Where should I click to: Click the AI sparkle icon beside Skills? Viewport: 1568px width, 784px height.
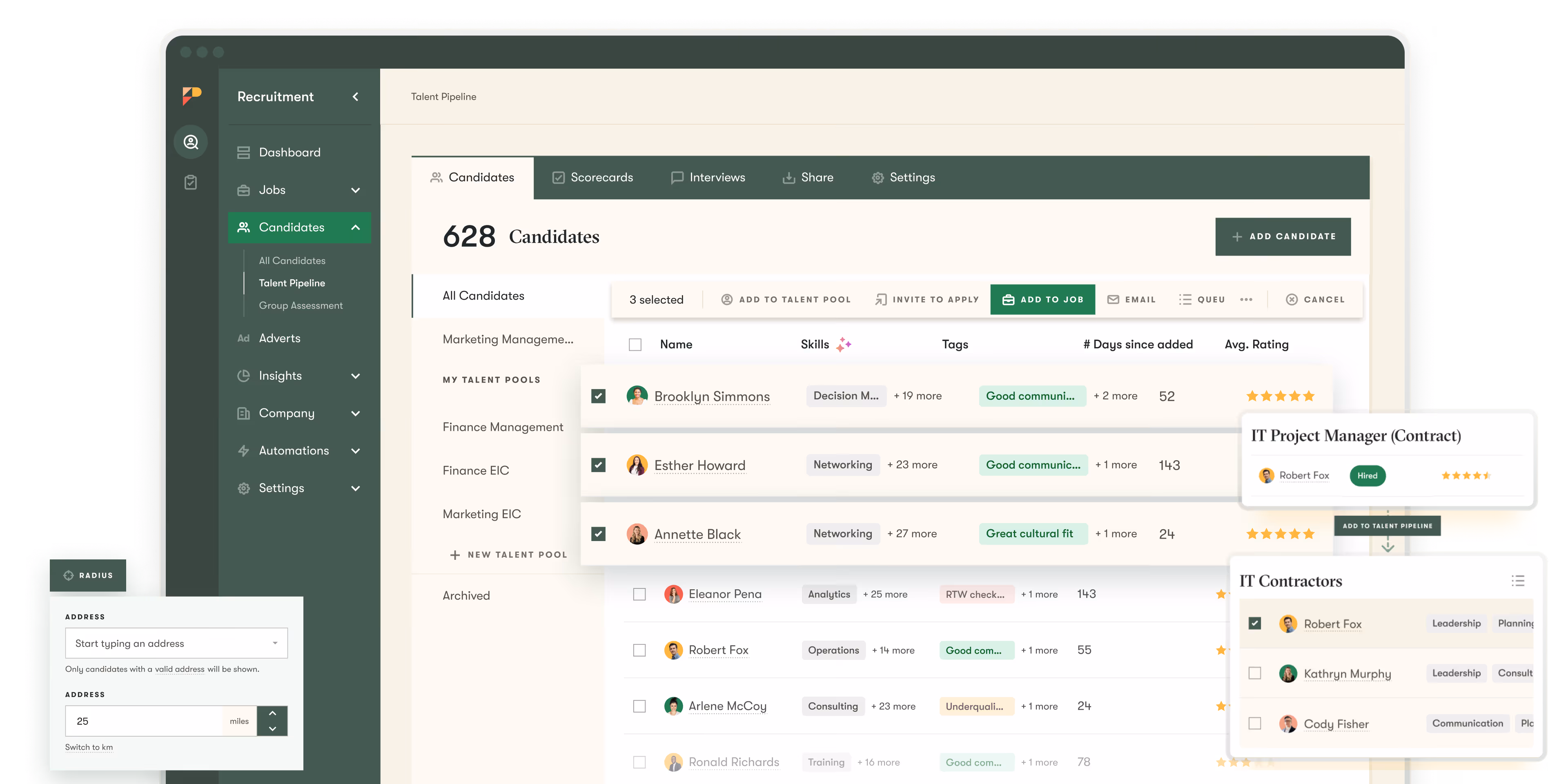[844, 345]
